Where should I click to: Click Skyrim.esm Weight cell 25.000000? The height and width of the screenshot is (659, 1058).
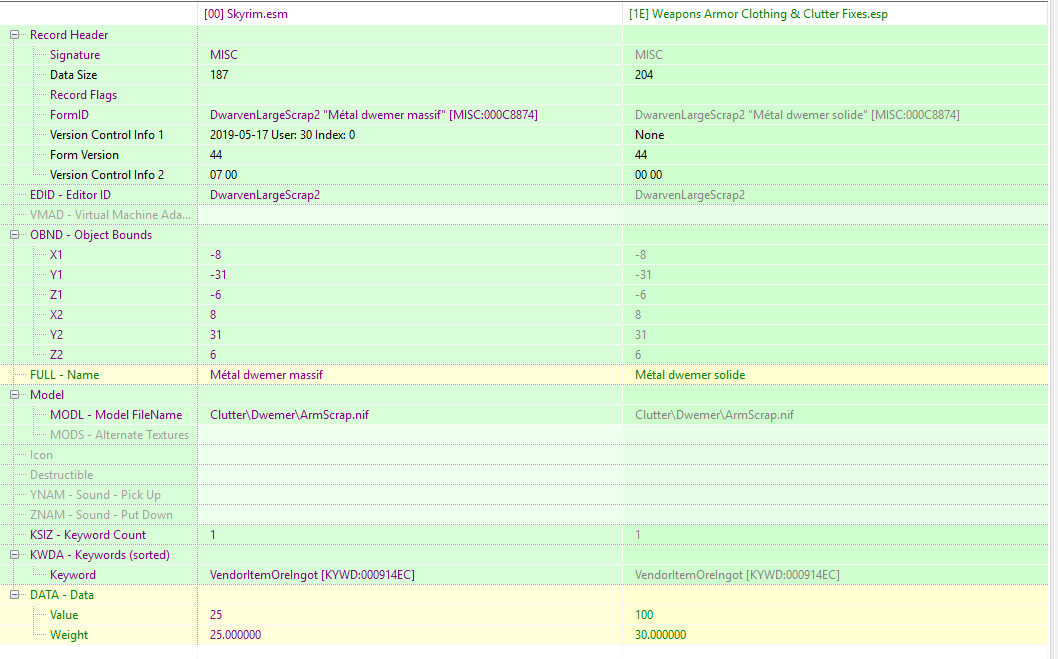pyautogui.click(x=235, y=635)
